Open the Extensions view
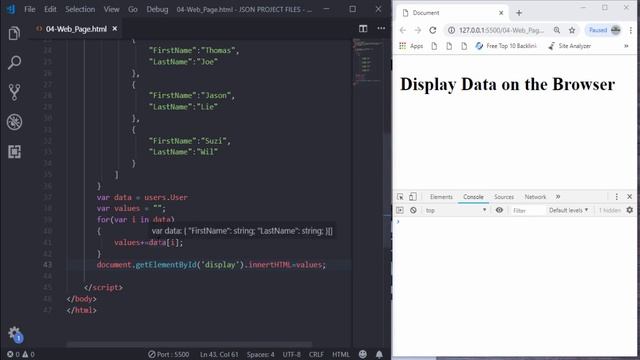 click(x=14, y=152)
